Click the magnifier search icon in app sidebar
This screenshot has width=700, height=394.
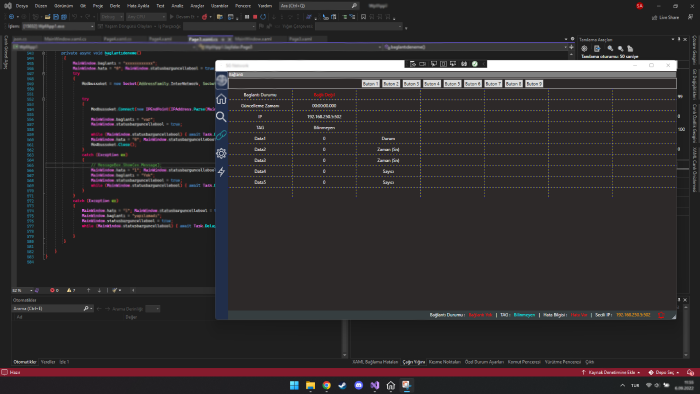coord(221,117)
